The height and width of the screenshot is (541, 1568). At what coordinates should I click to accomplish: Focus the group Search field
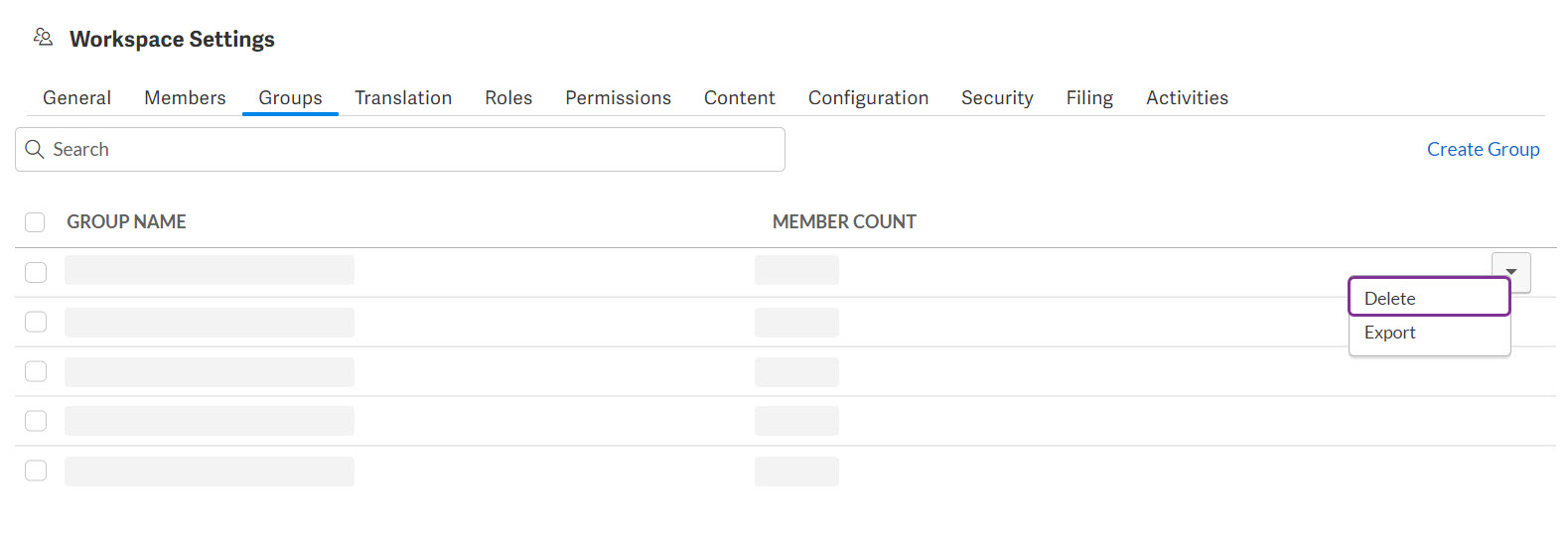[x=417, y=149]
